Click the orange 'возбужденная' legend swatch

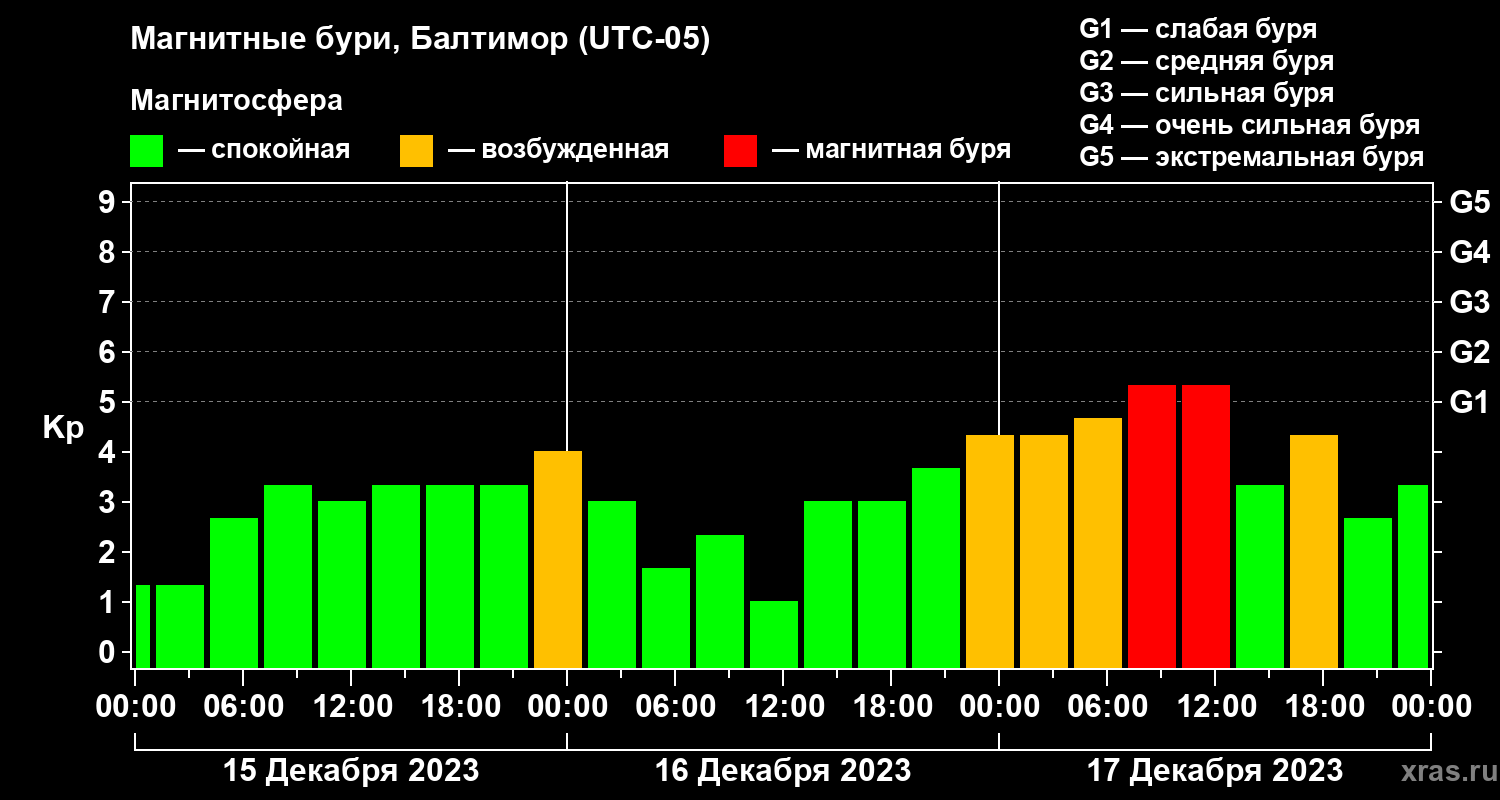(417, 151)
